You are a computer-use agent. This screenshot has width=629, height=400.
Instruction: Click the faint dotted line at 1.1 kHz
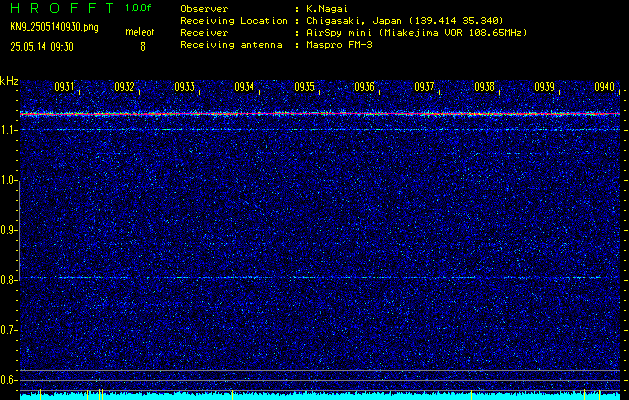320,130
